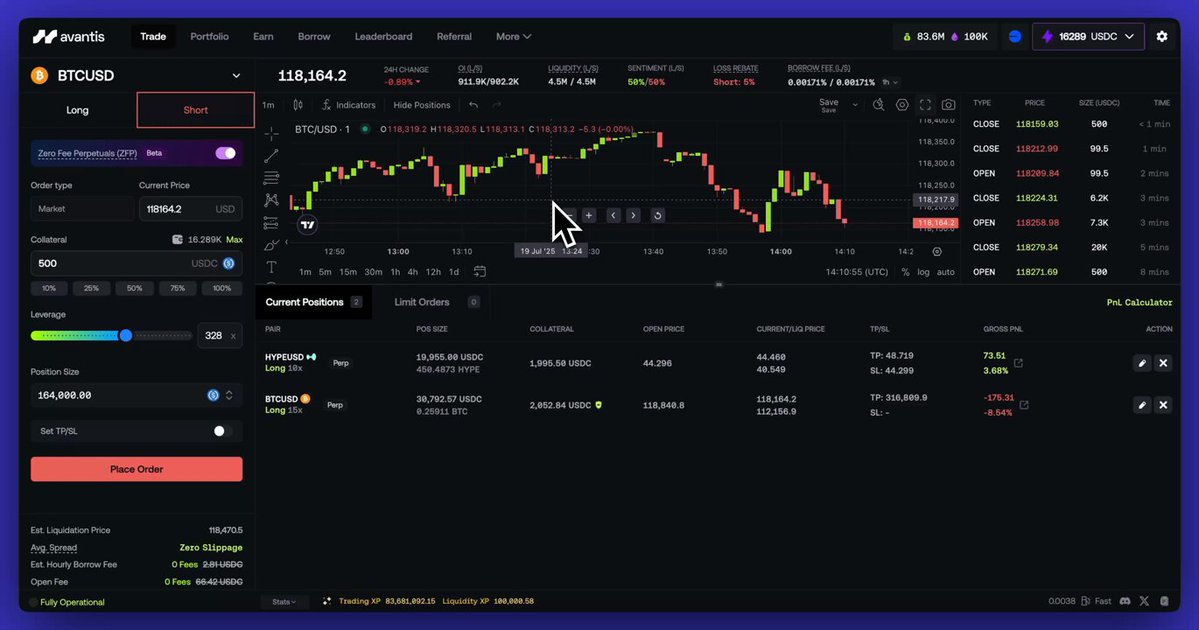The height and width of the screenshot is (630, 1199).
Task: Toggle position size denomination coin icon
Action: [x=213, y=395]
